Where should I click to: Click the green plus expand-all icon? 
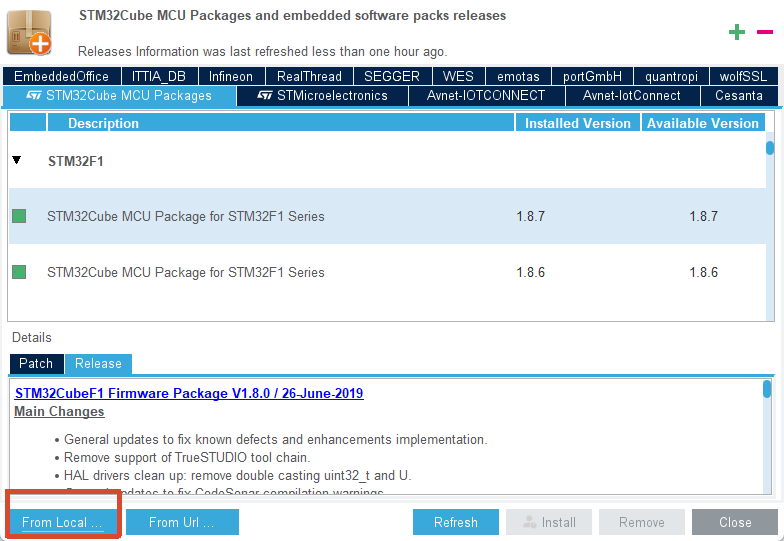[736, 32]
